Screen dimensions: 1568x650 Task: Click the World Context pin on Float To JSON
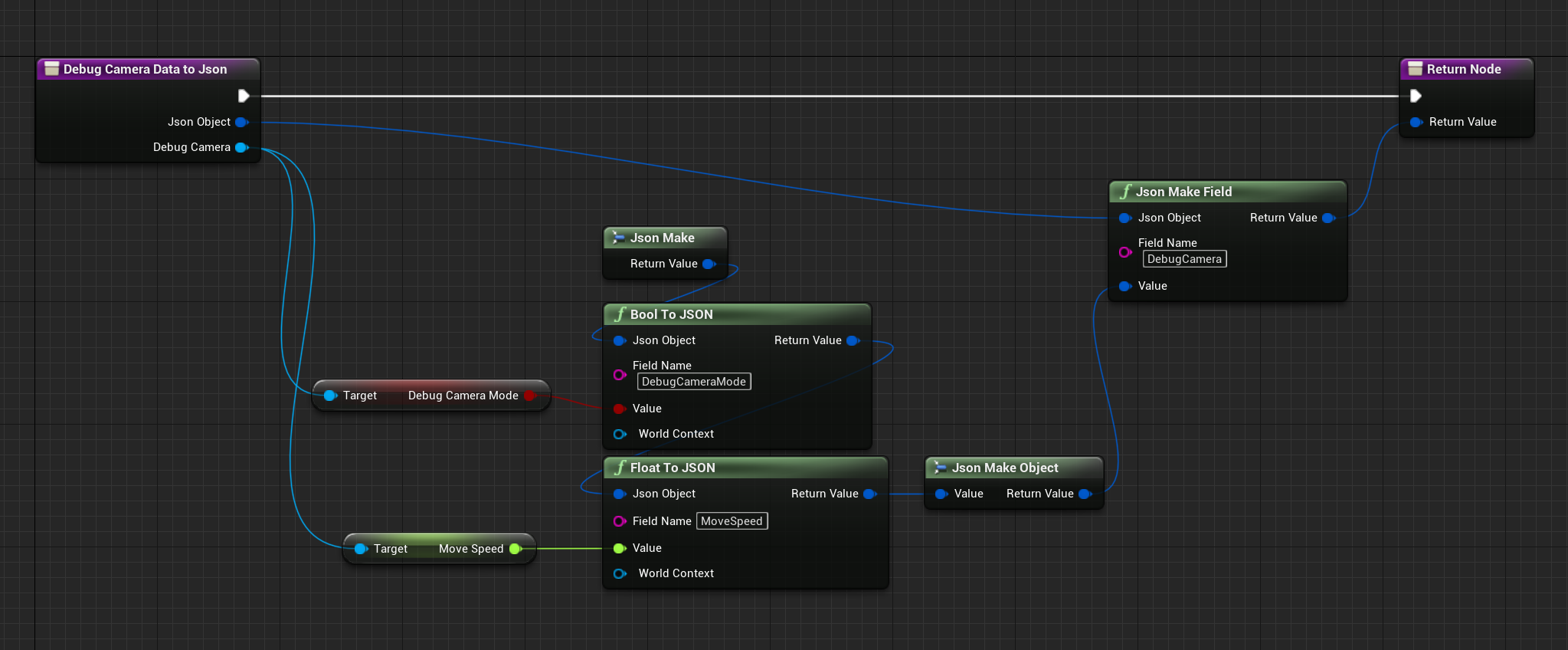point(620,573)
